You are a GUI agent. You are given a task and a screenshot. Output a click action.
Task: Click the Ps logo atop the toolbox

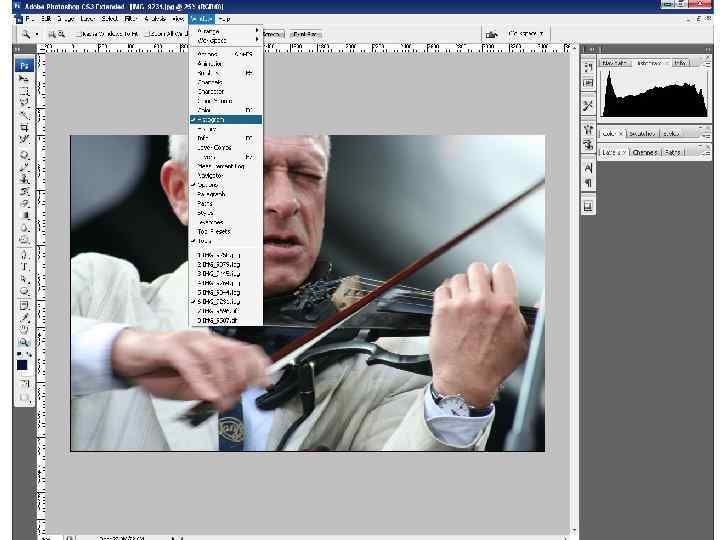tap(24, 65)
